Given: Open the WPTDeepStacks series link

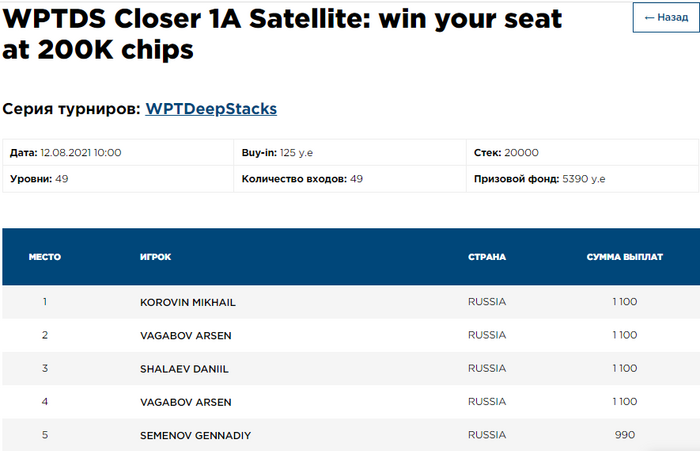Looking at the screenshot, I should coord(211,108).
